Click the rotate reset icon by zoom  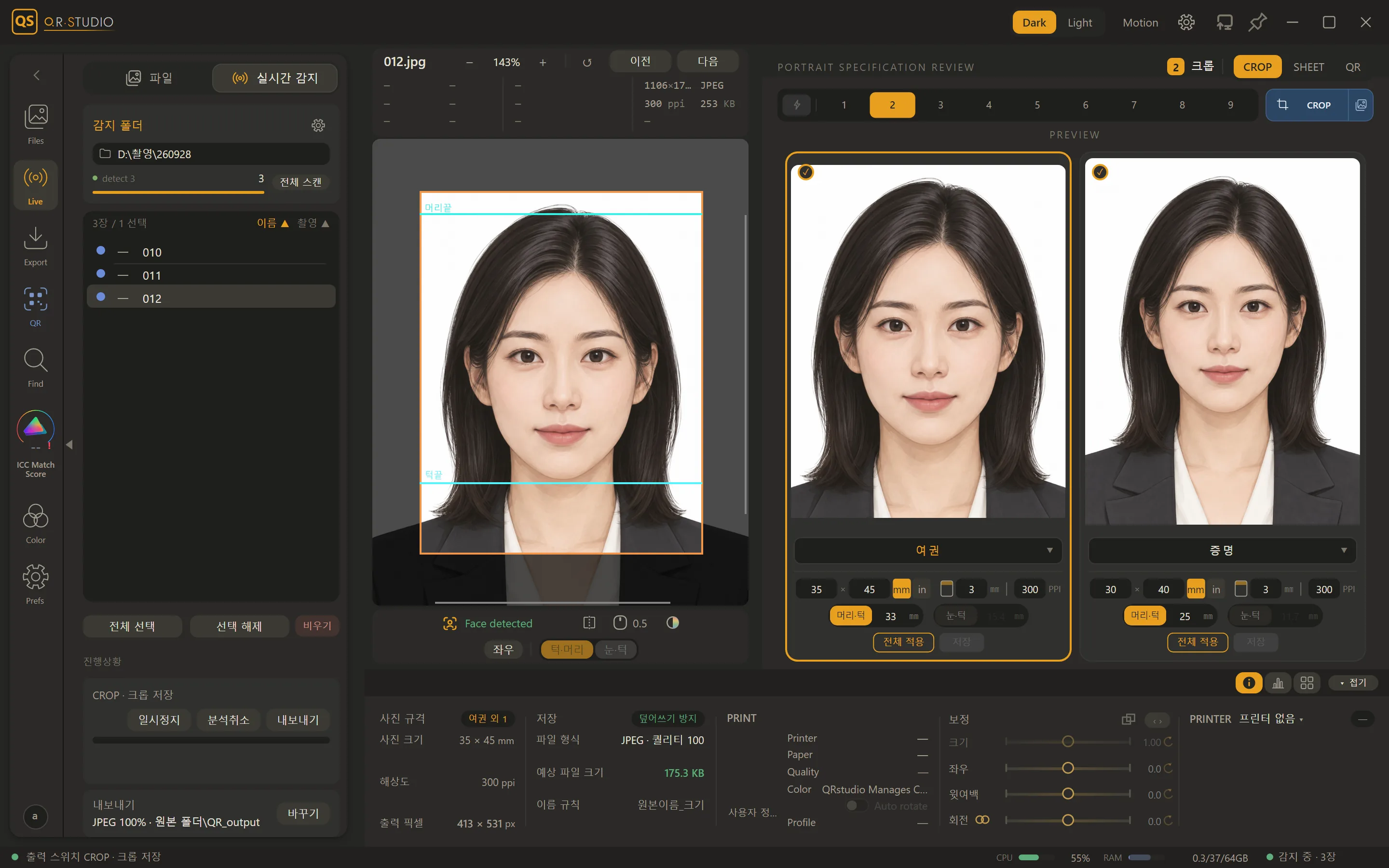586,62
